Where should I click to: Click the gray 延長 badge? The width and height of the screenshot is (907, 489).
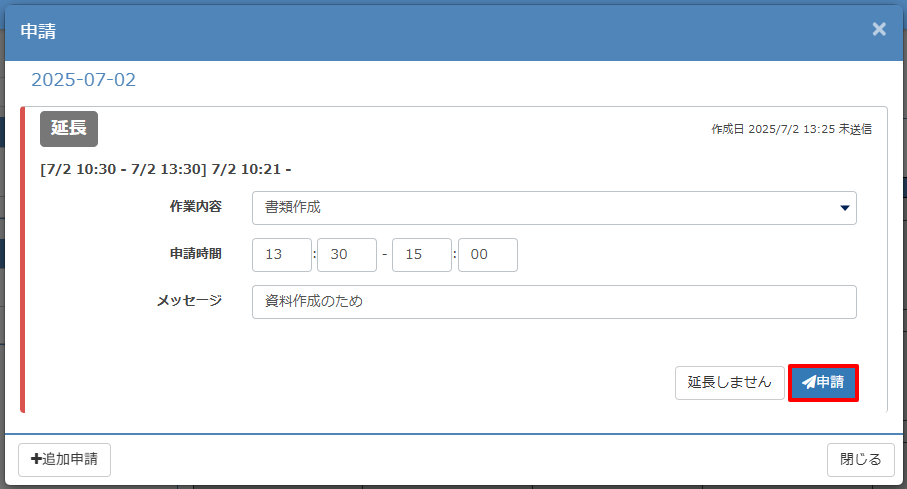pos(69,128)
